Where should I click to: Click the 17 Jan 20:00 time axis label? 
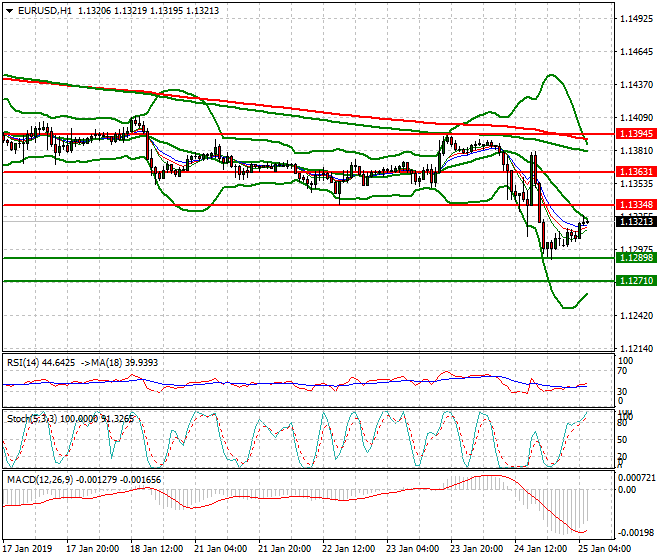[93, 549]
